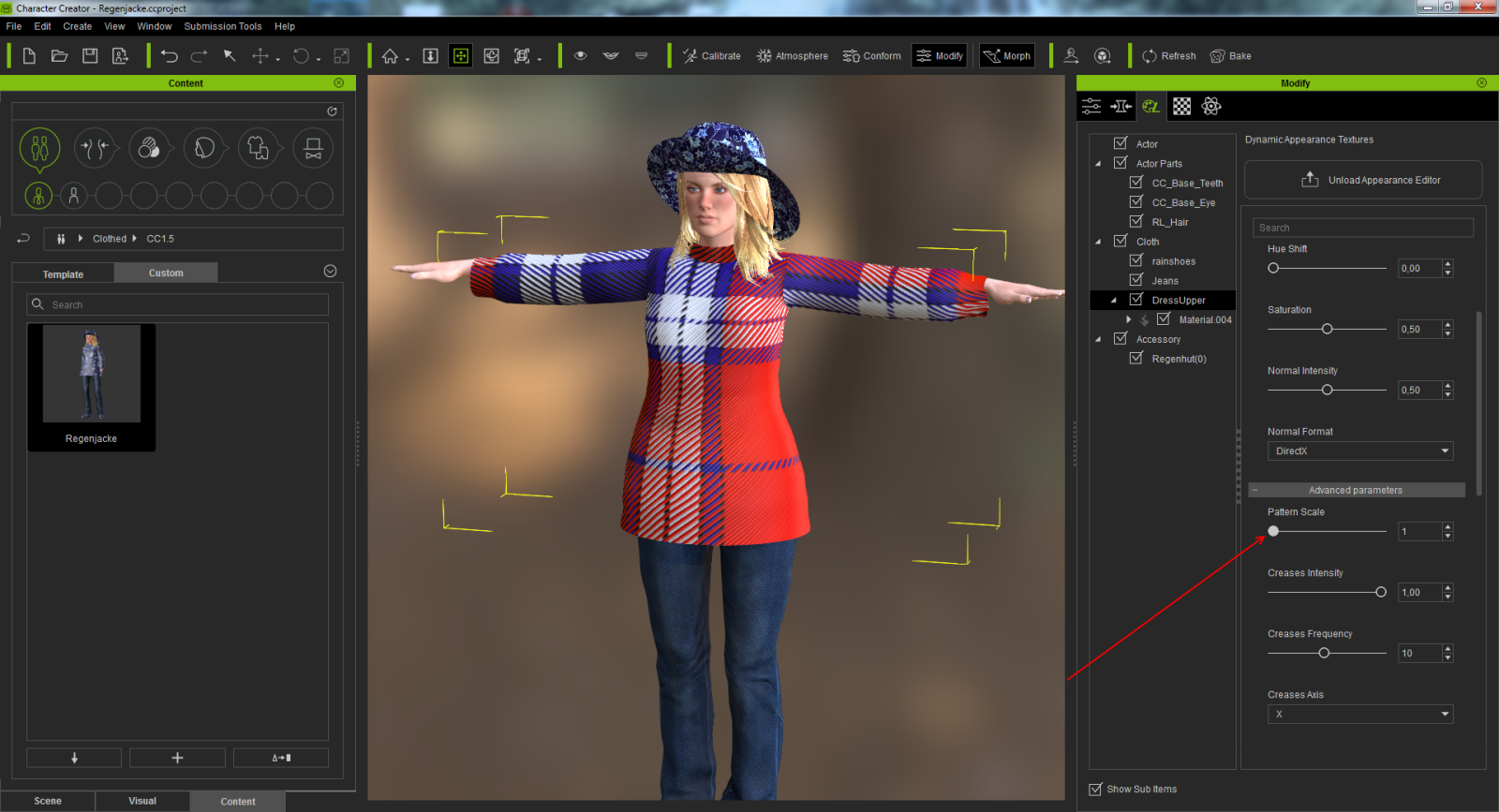Adjust the Saturation slider handle
Screen dimensions: 1499x812
pos(1327,329)
